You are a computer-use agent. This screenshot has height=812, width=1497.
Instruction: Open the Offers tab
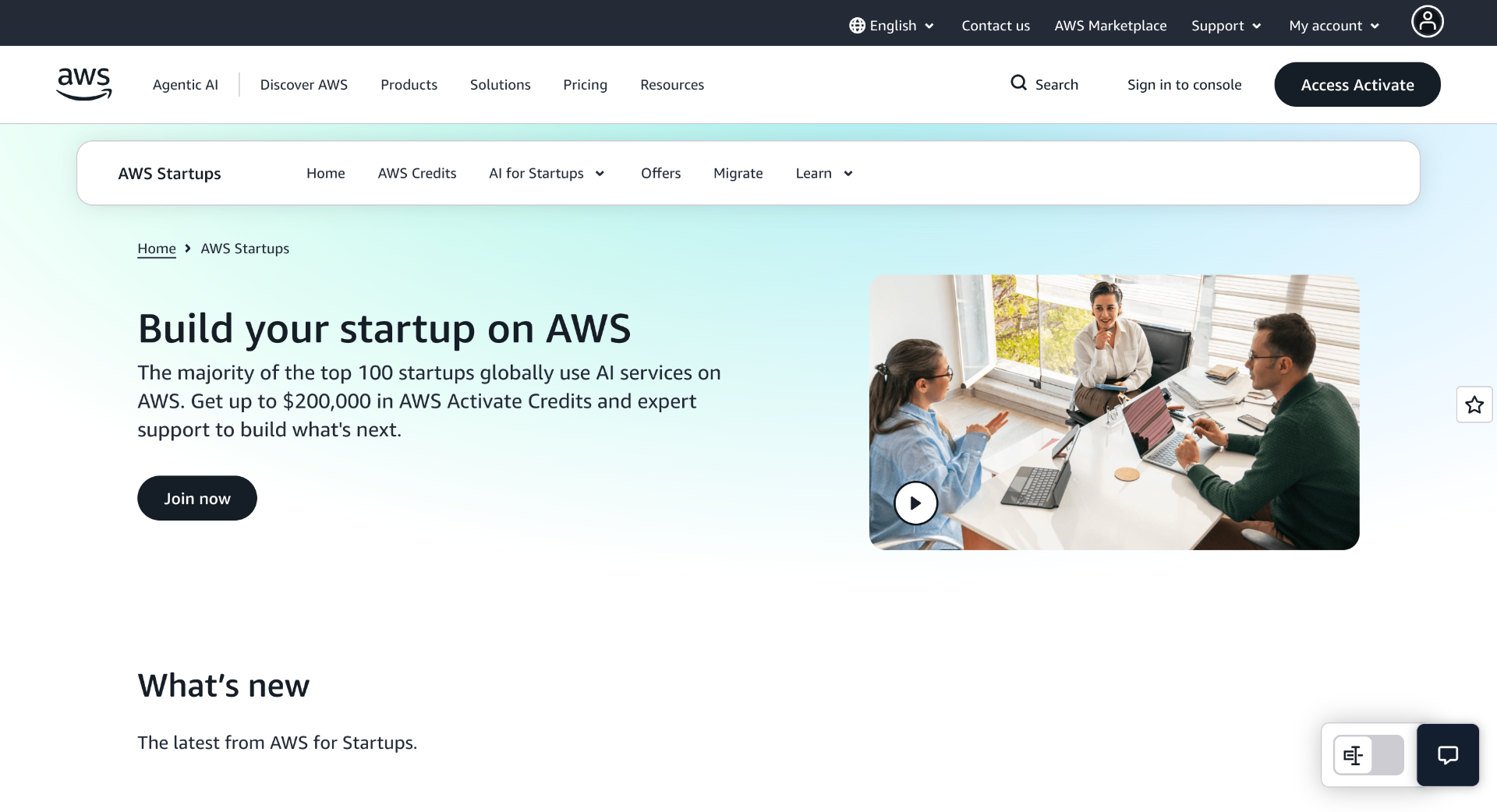pos(660,173)
